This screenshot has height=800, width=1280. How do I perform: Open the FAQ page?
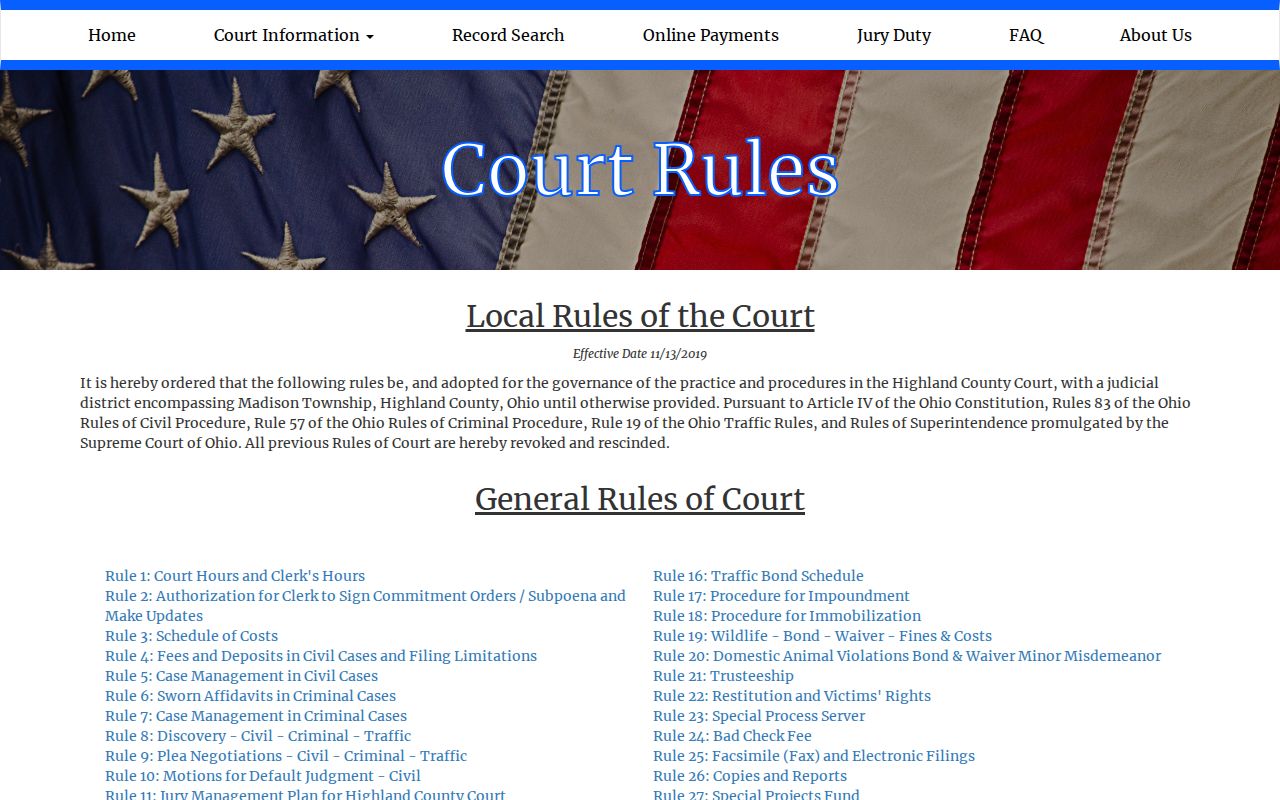tap(1026, 35)
